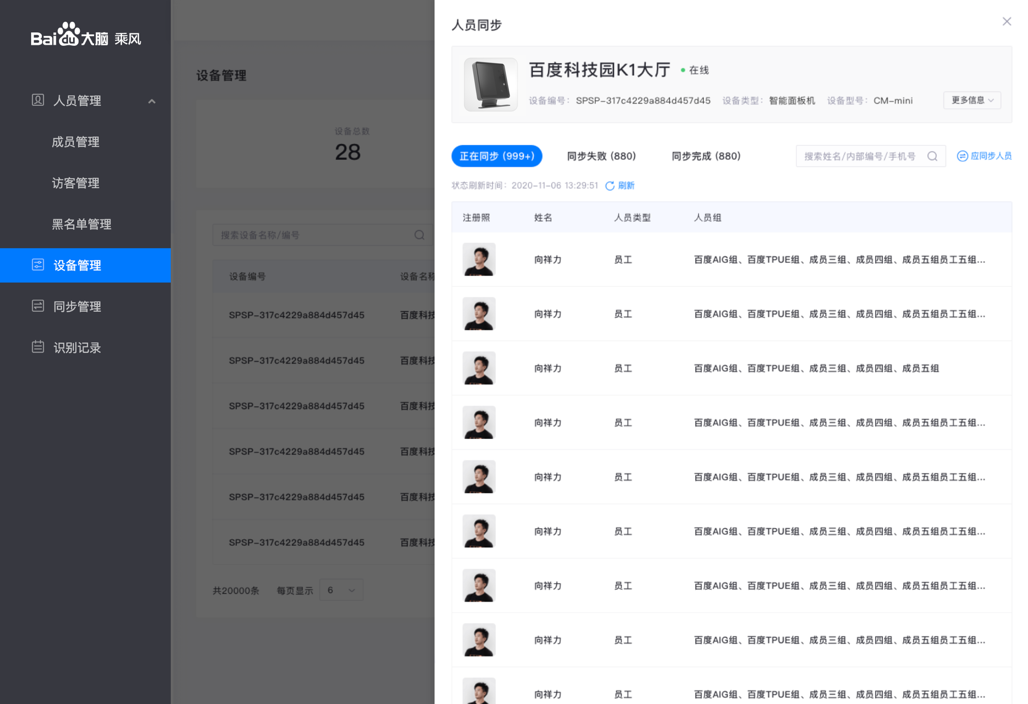Click the Baidu 大脑 乘风 logo
Viewport: 1028px width, 704px height.
point(86,37)
